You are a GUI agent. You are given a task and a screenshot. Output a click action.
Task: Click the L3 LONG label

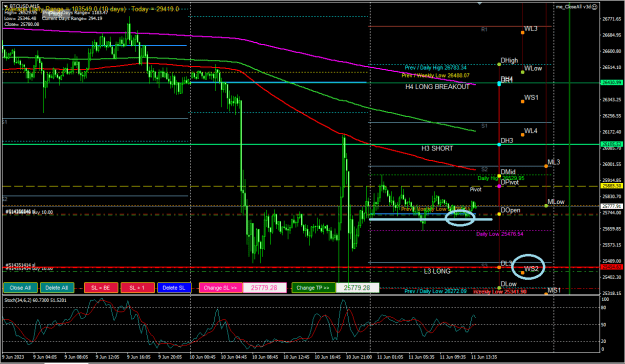tap(437, 271)
